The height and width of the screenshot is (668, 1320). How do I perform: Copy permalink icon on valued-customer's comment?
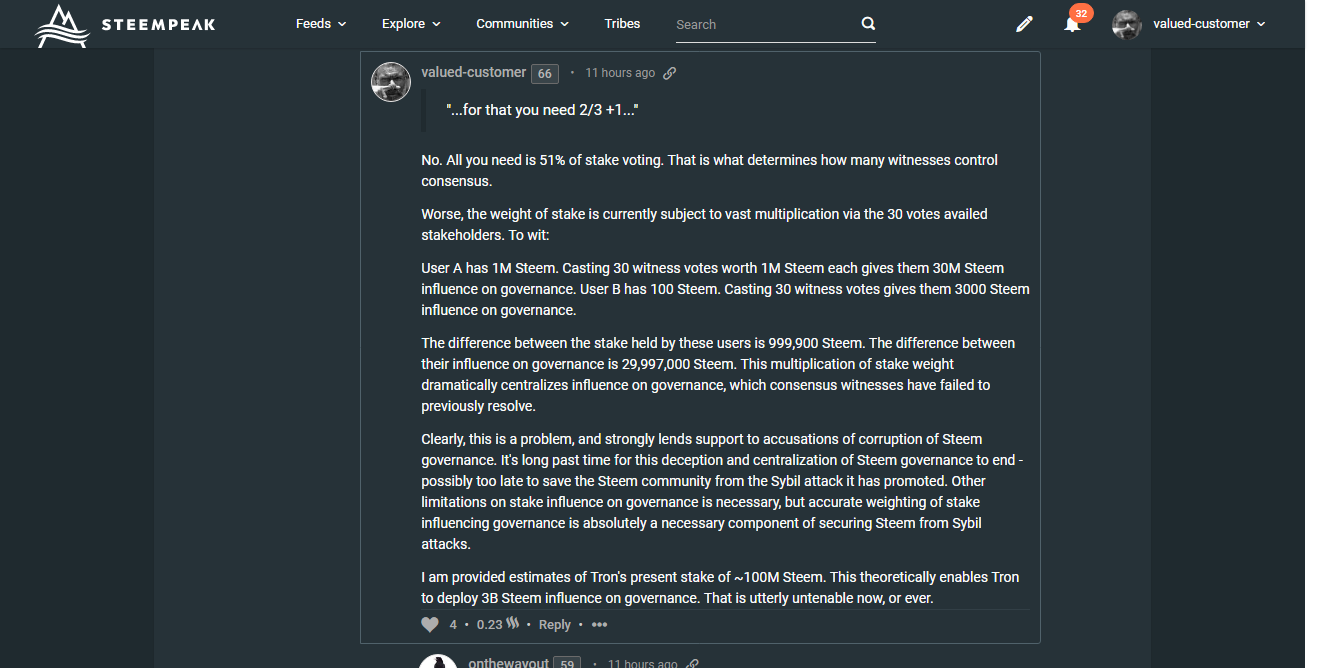pyautogui.click(x=670, y=73)
